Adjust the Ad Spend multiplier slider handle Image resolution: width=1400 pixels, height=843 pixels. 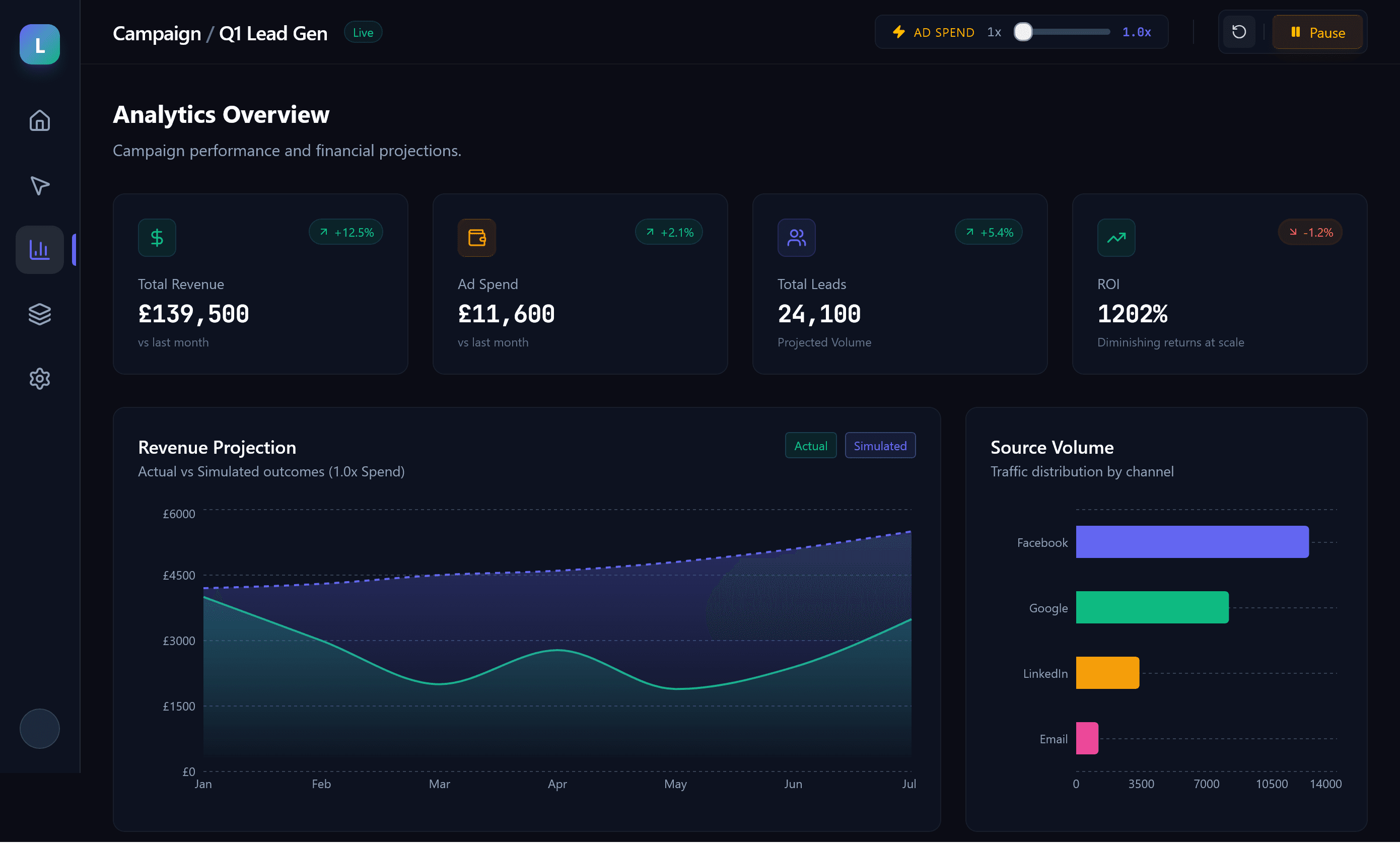click(1023, 32)
